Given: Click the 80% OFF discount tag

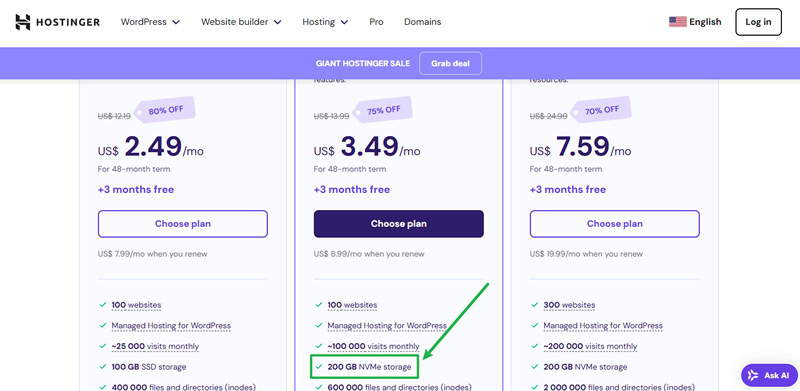Looking at the screenshot, I should point(164,110).
